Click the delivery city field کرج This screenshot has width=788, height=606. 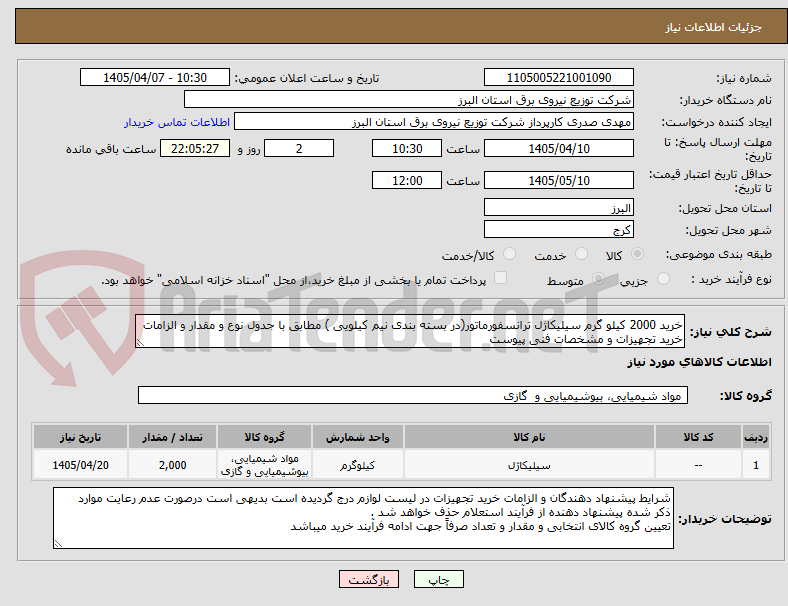tap(559, 230)
